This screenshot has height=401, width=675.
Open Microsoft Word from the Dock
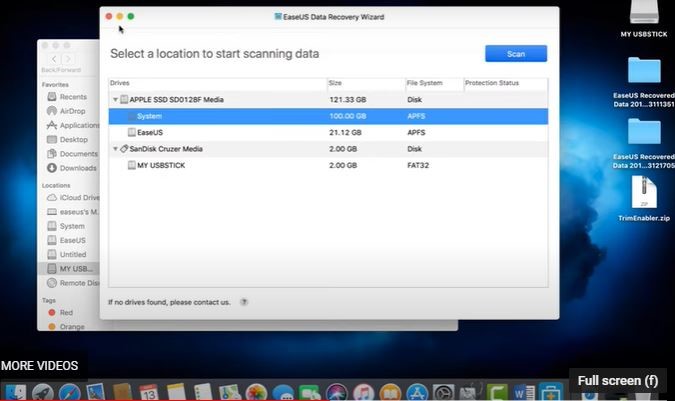pyautogui.click(x=524, y=392)
